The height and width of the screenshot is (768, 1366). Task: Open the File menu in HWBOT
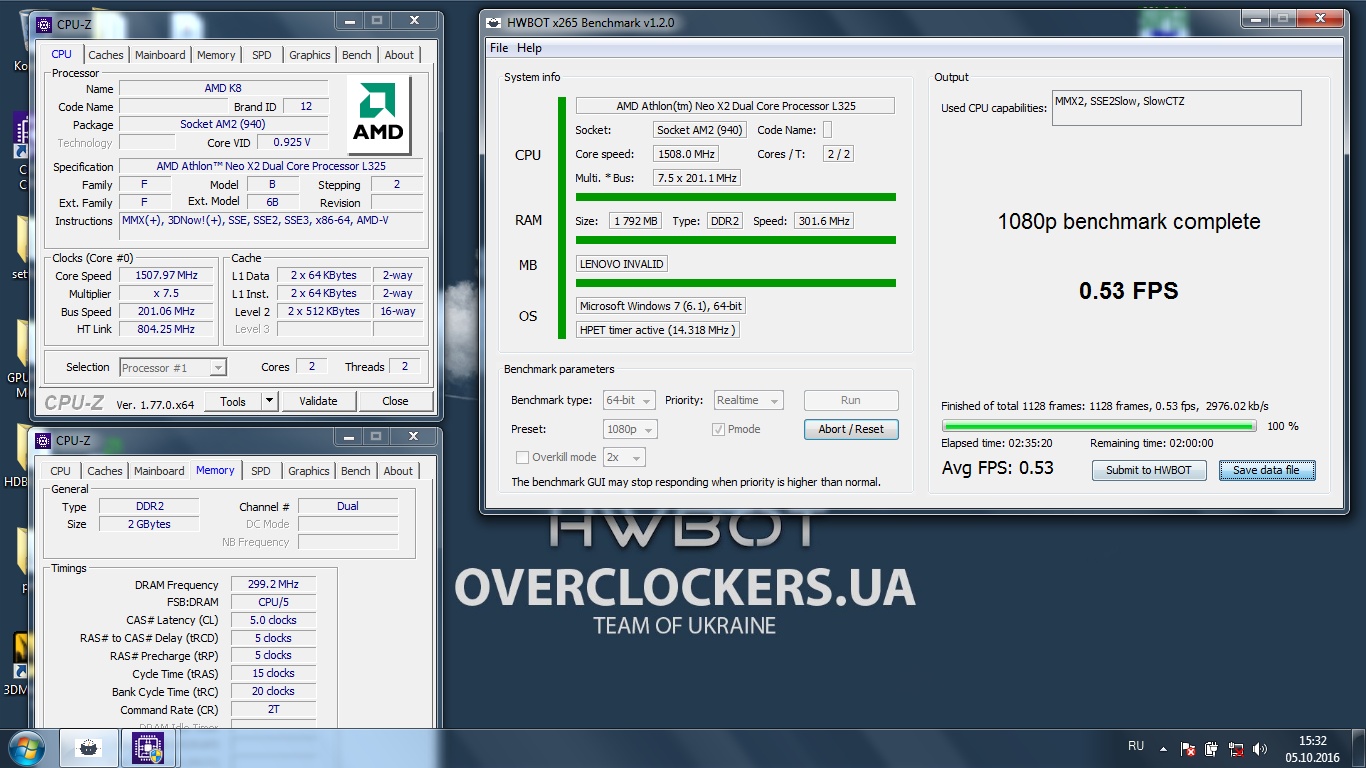coord(499,48)
